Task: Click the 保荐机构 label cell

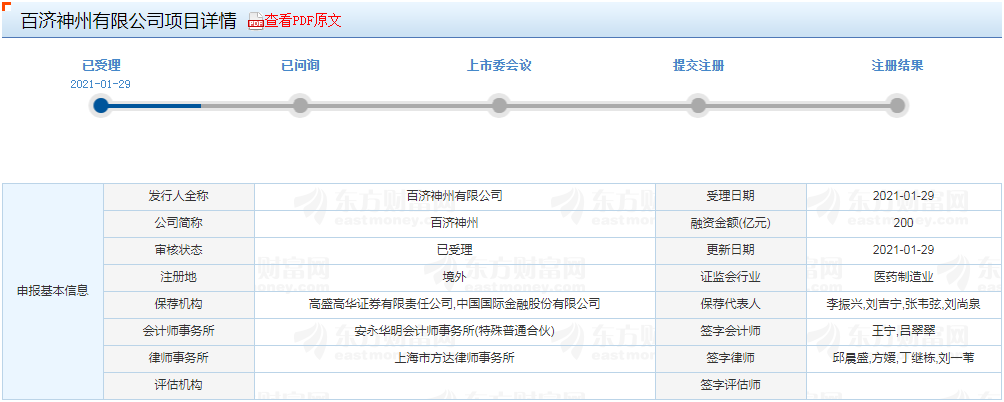Action: tap(179, 304)
